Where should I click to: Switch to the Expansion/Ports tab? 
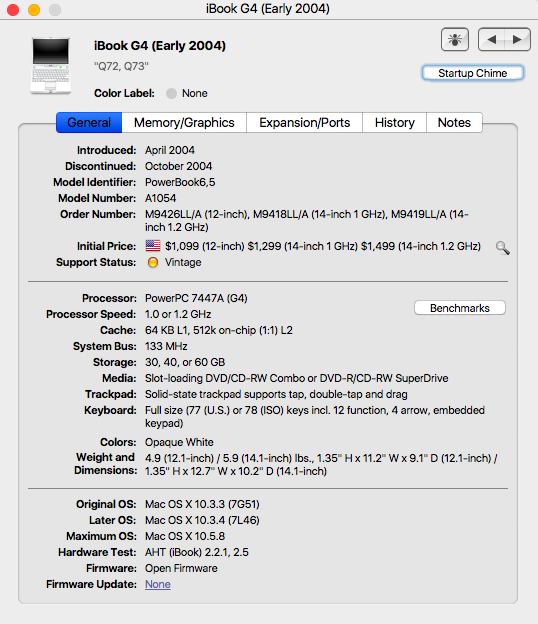click(x=304, y=123)
